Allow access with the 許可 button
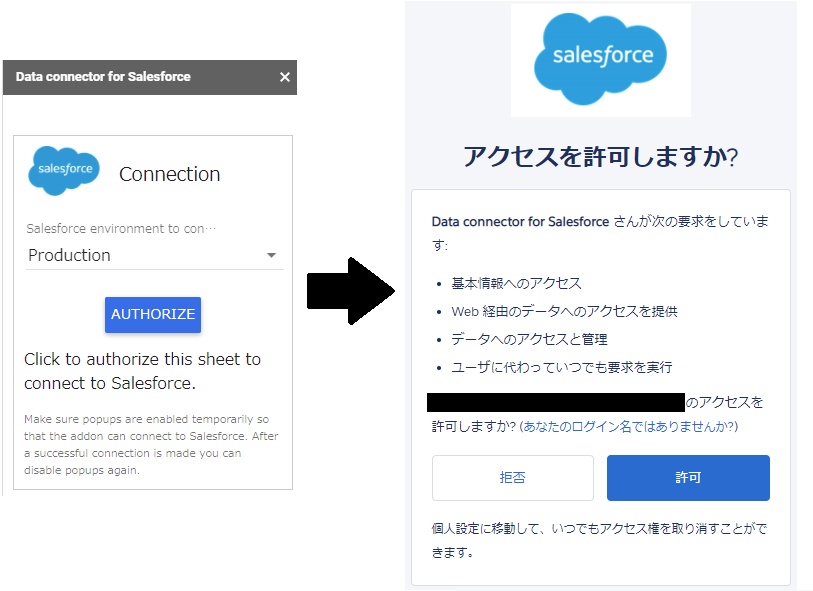This screenshot has width=813, height=591. click(688, 477)
